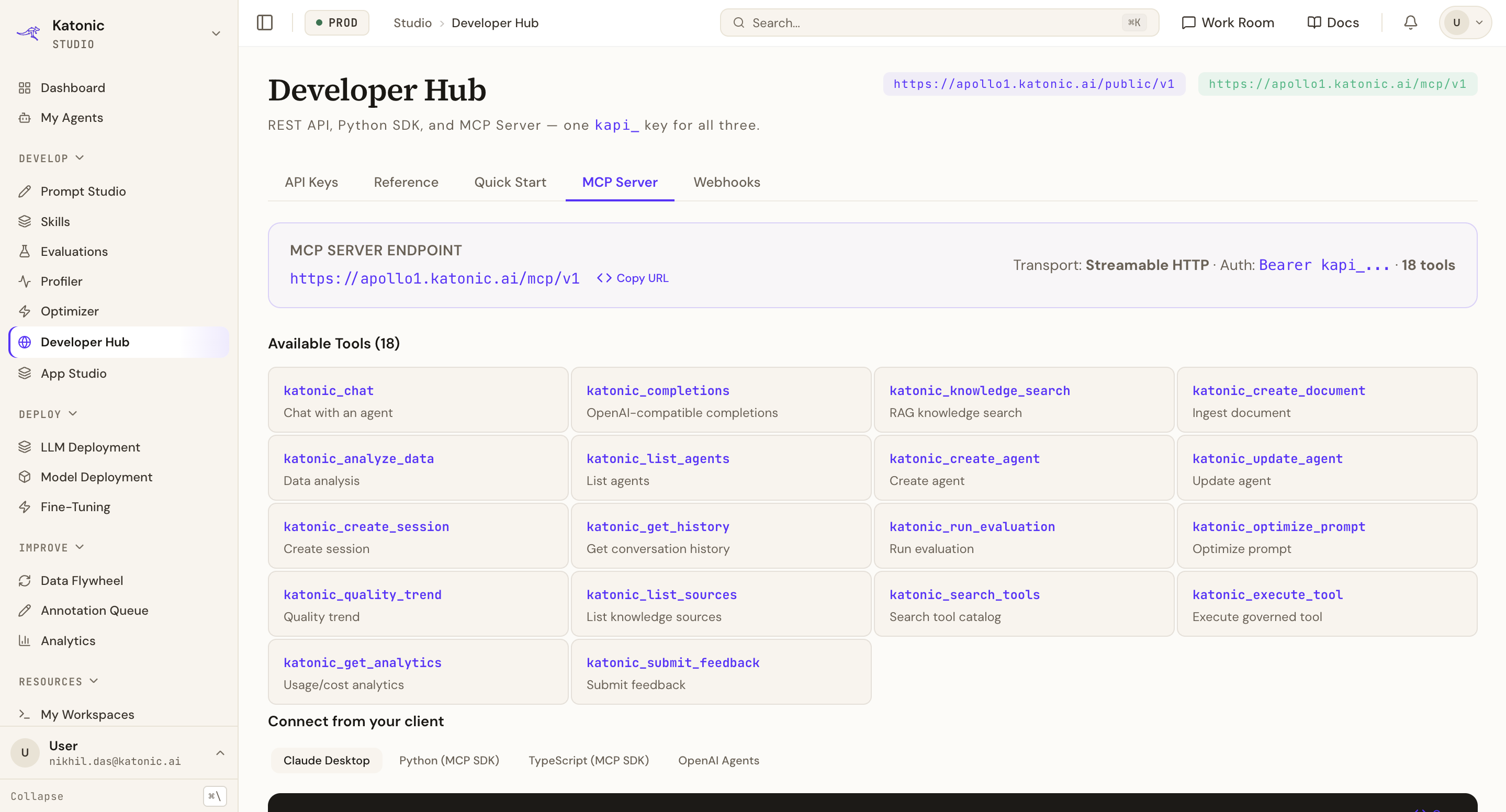This screenshot has height=812, width=1506.
Task: Open the katonic_execute_tool card
Action: [1327, 604]
